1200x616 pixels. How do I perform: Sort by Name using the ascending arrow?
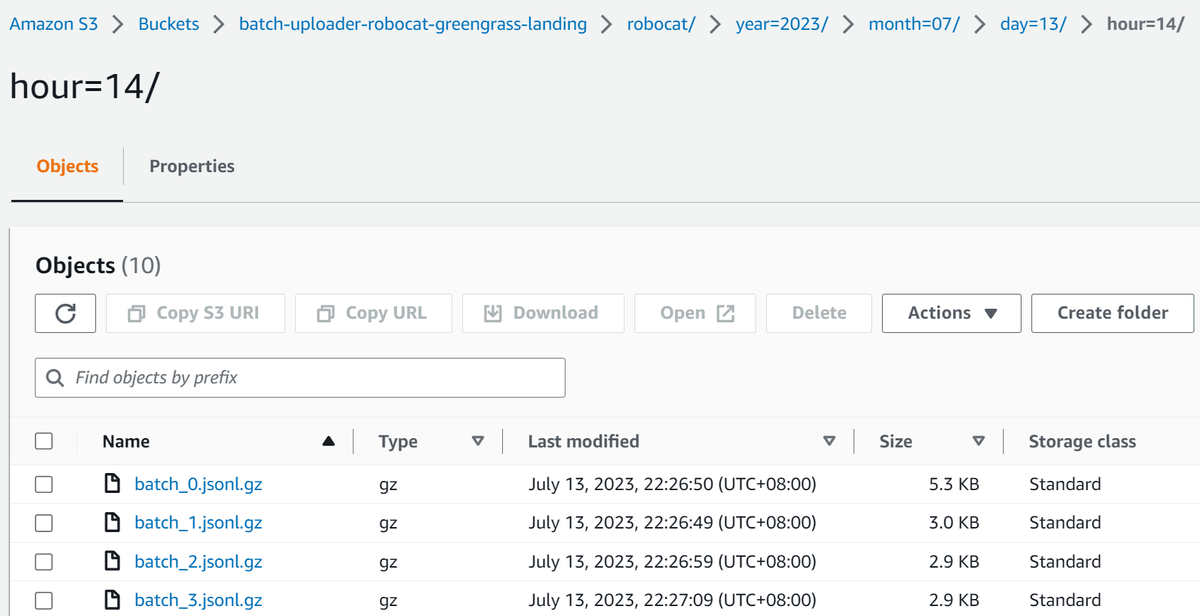[328, 442]
